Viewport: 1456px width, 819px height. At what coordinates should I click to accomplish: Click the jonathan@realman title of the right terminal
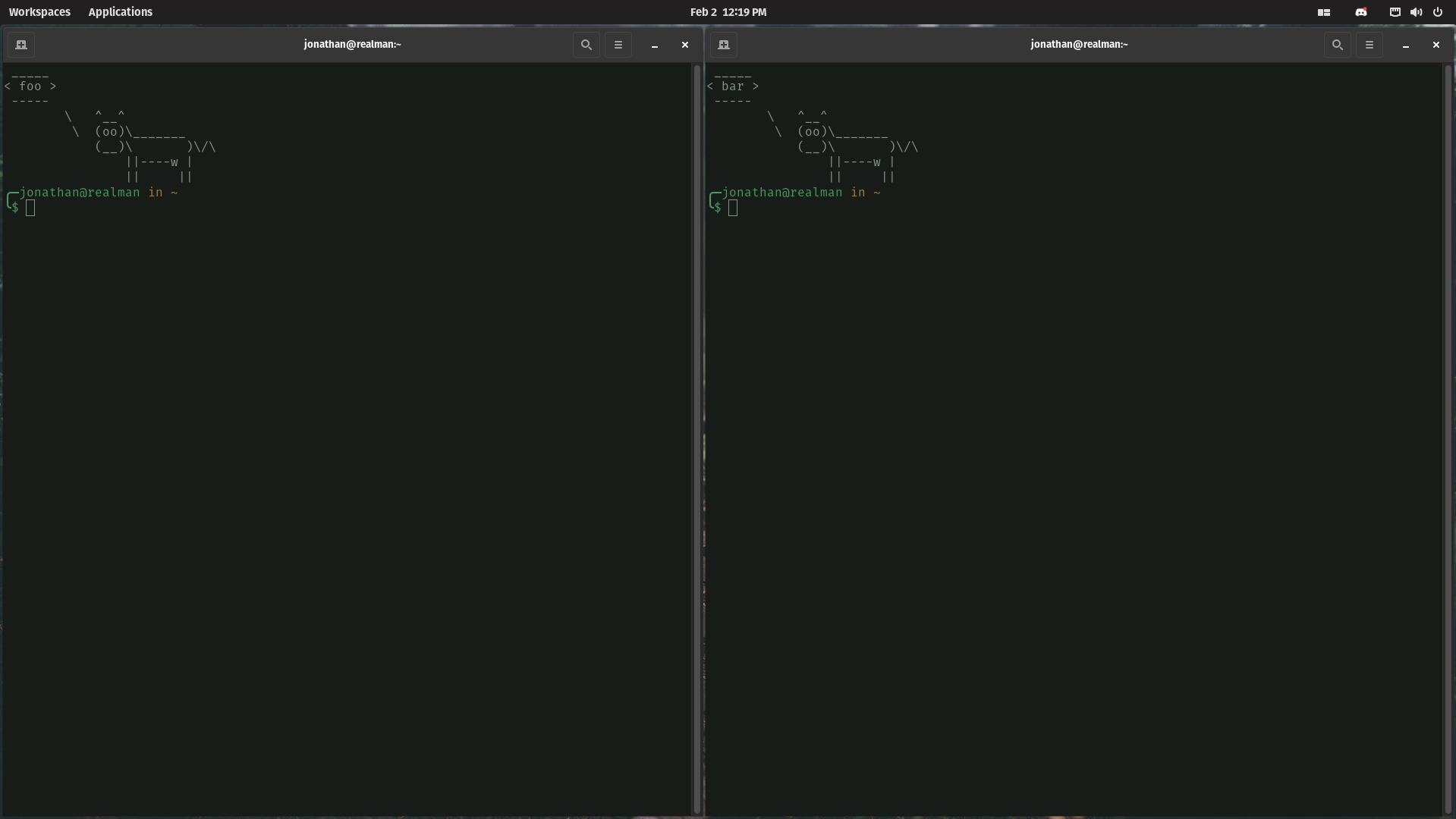(x=1078, y=44)
